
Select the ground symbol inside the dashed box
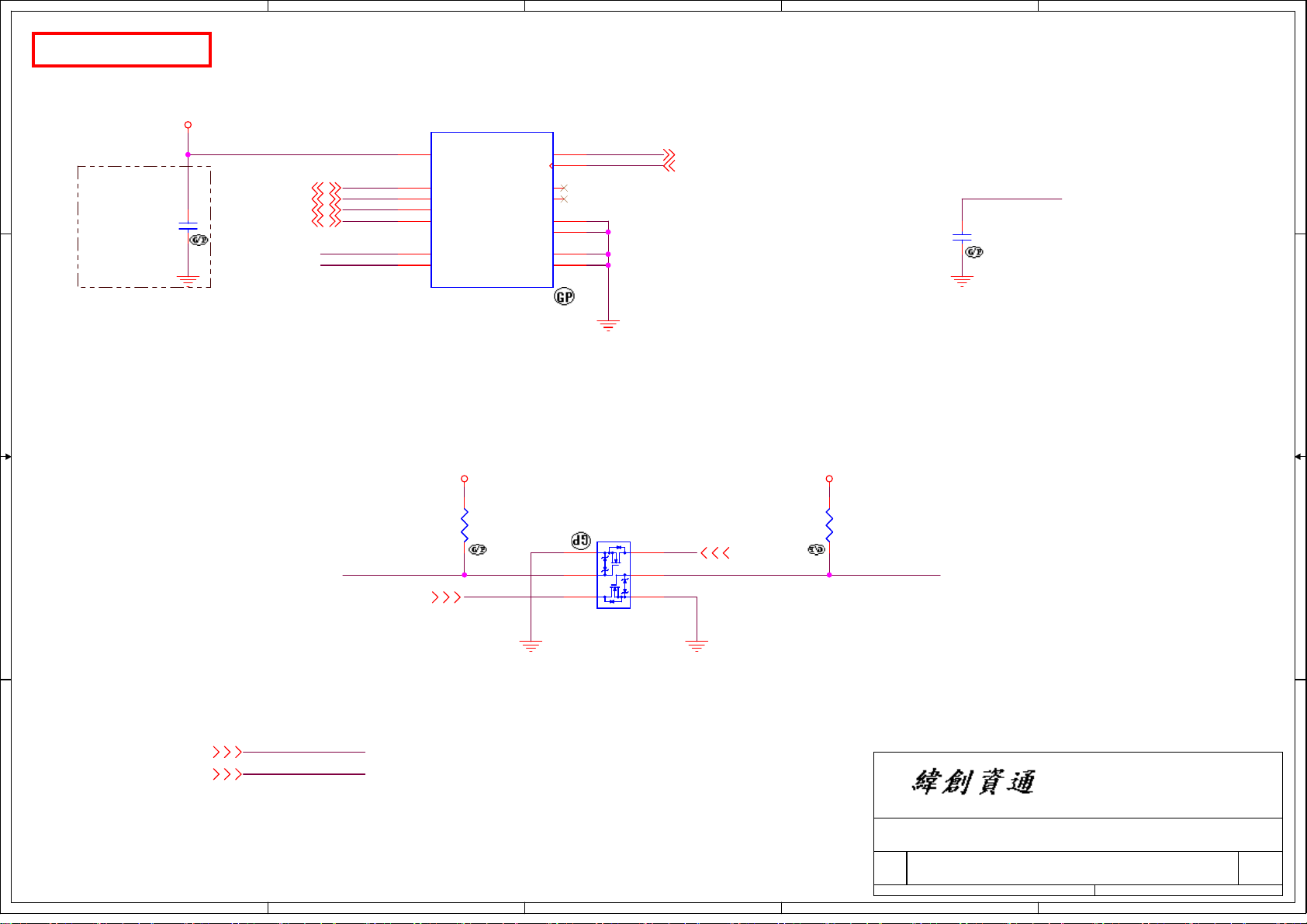tap(188, 280)
